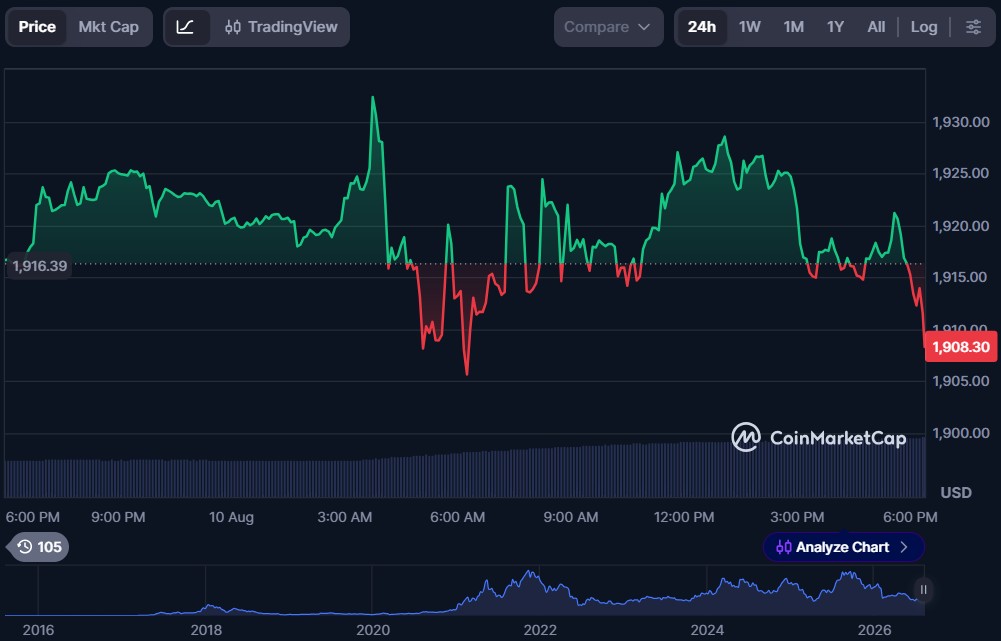Click the 9:00 PM time axis label
The height and width of the screenshot is (641, 1001).
tap(118, 517)
